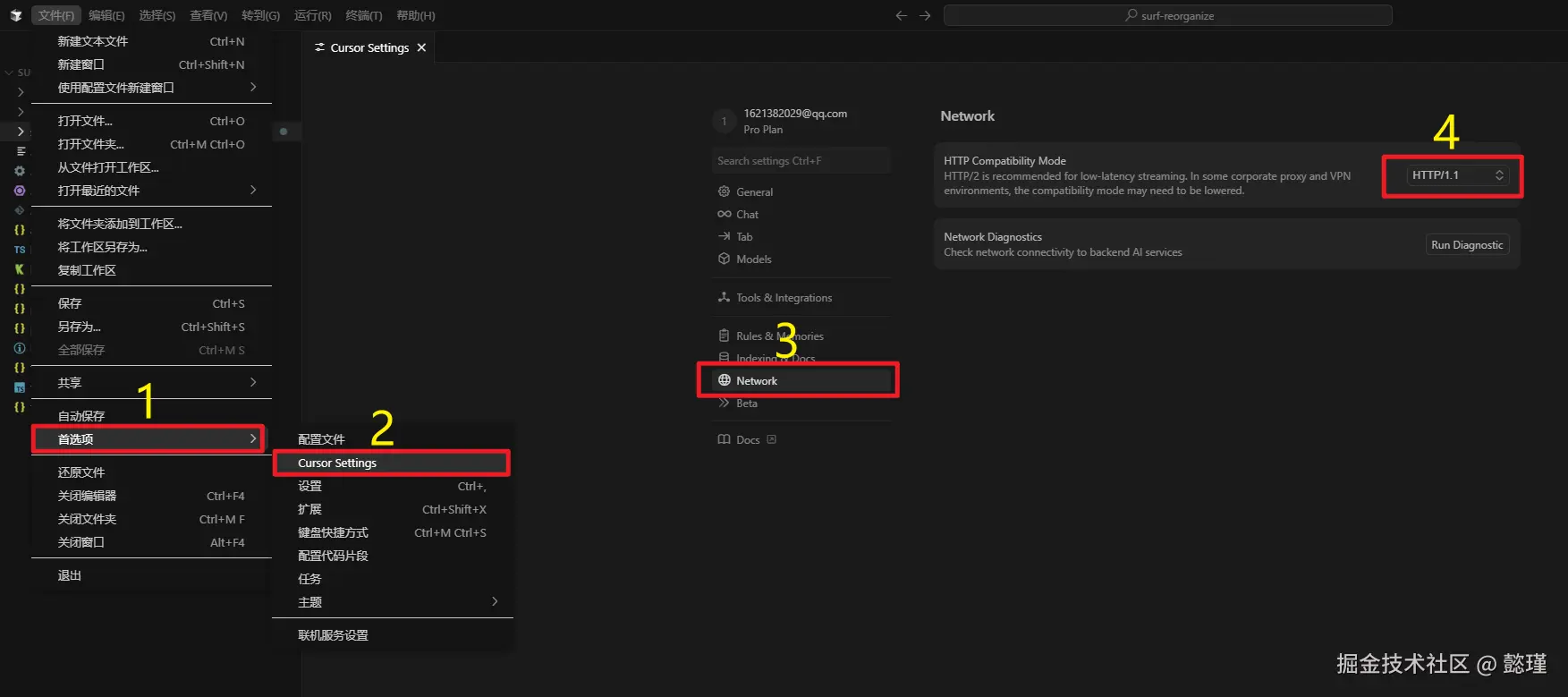Click the Docs book icon
The image size is (1568, 697).
tap(725, 439)
